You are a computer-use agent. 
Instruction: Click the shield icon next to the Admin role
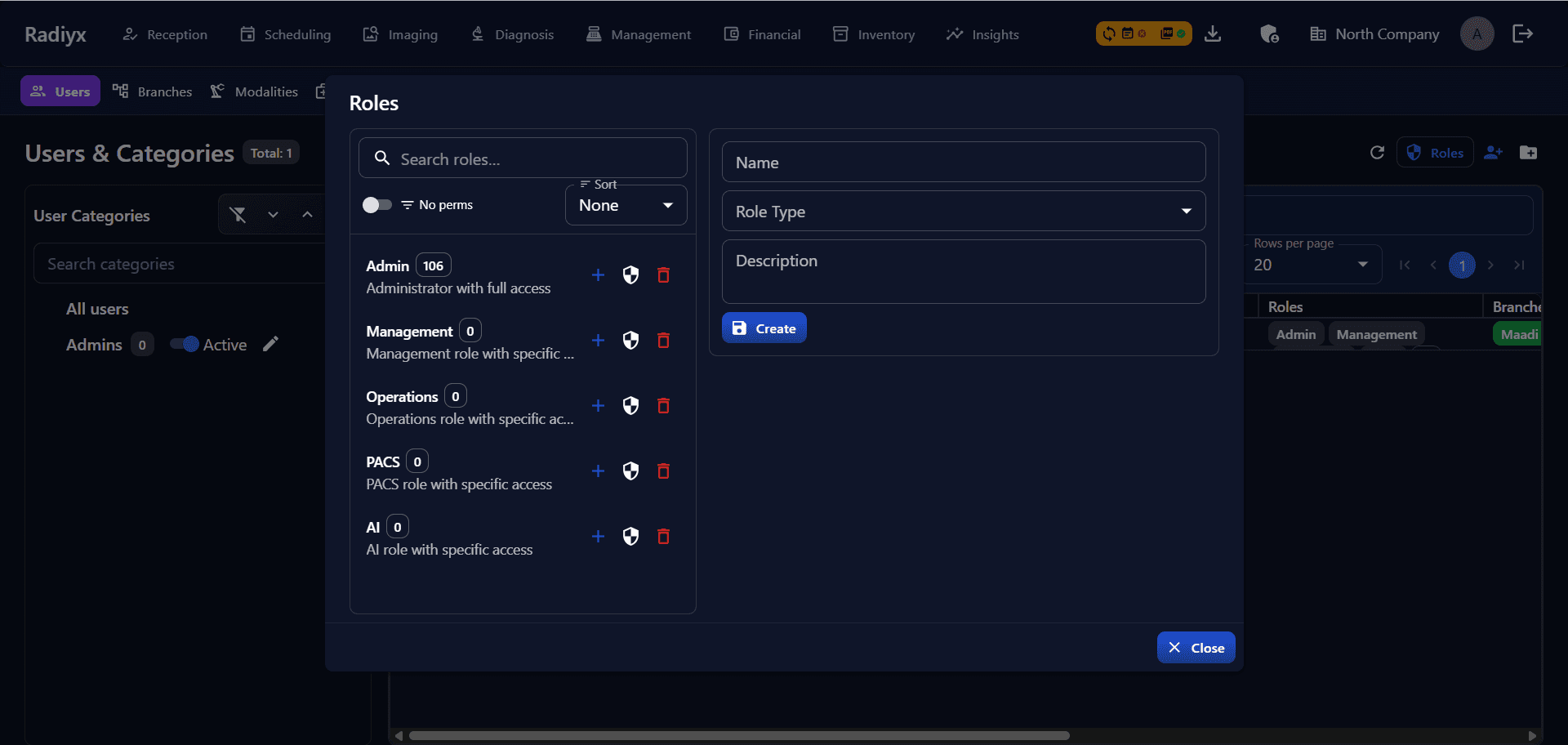[630, 275]
